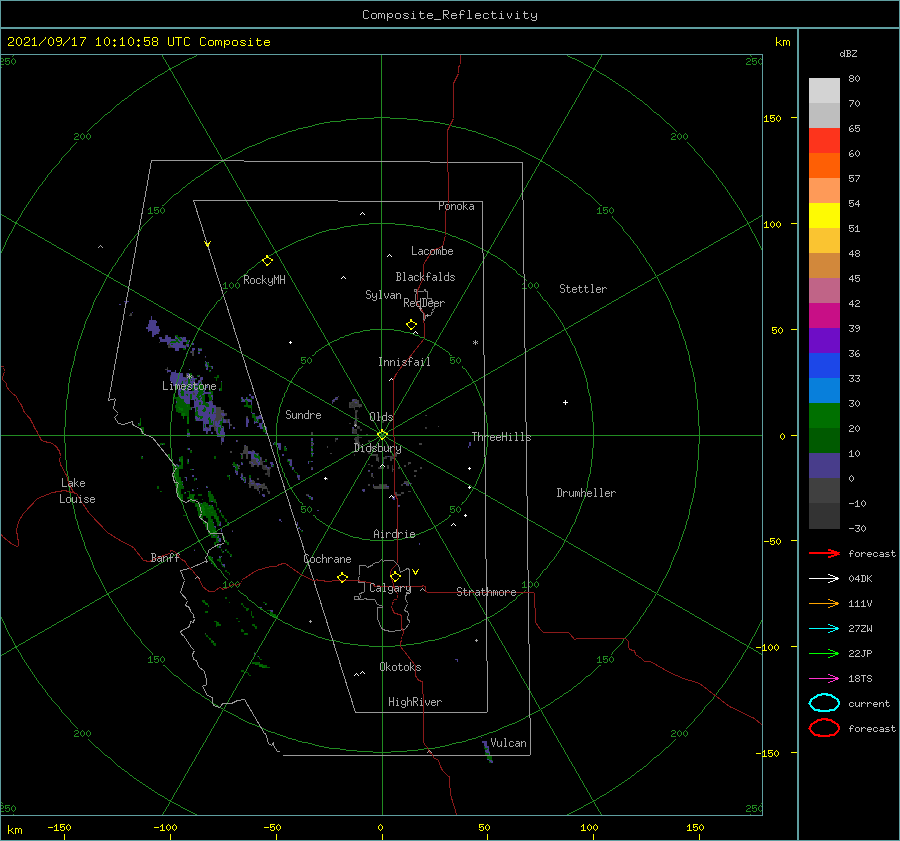900x841 pixels.
Task: Click the -150 tick on bottom axis
Action: click(59, 827)
